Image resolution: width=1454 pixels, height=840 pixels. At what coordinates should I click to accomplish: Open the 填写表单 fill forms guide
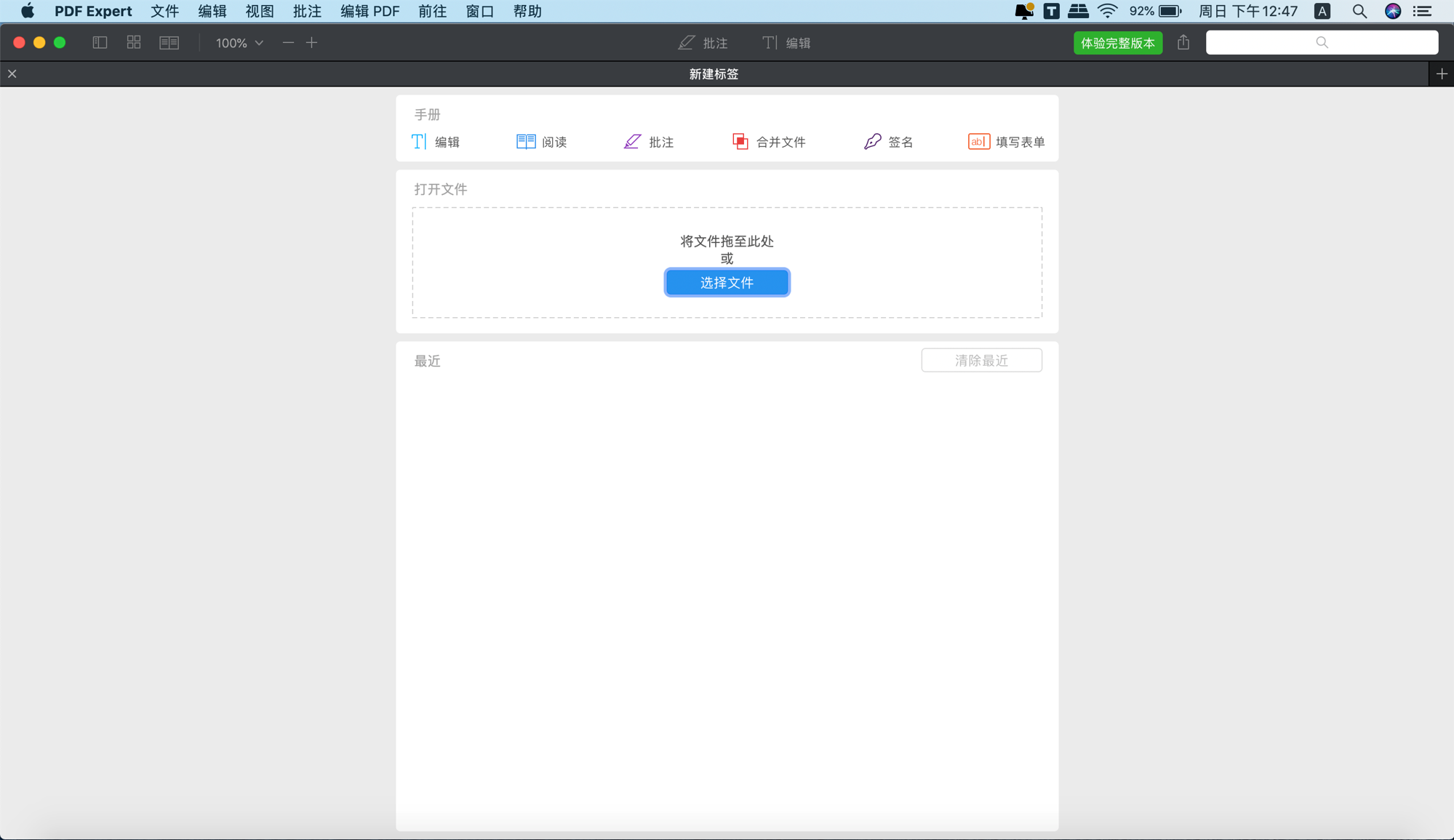click(1006, 142)
